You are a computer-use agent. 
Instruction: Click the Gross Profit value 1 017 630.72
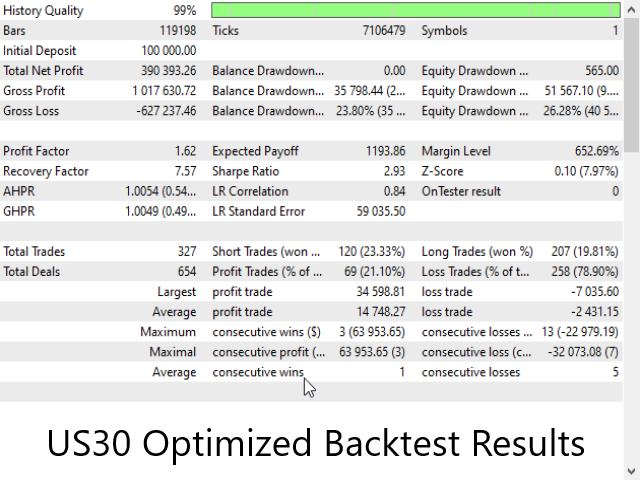pyautogui.click(x=164, y=91)
